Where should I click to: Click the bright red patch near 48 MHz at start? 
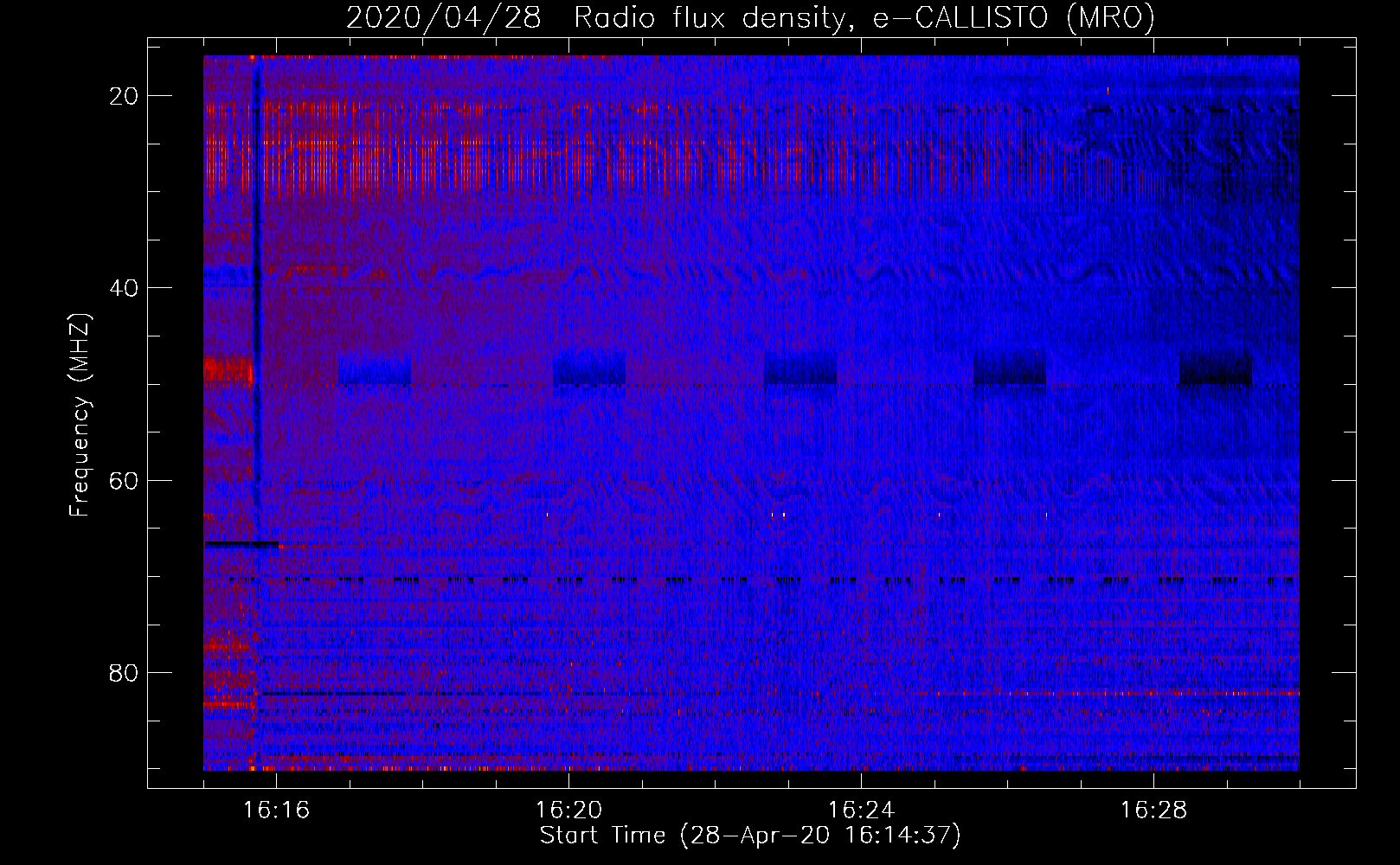coord(228,371)
